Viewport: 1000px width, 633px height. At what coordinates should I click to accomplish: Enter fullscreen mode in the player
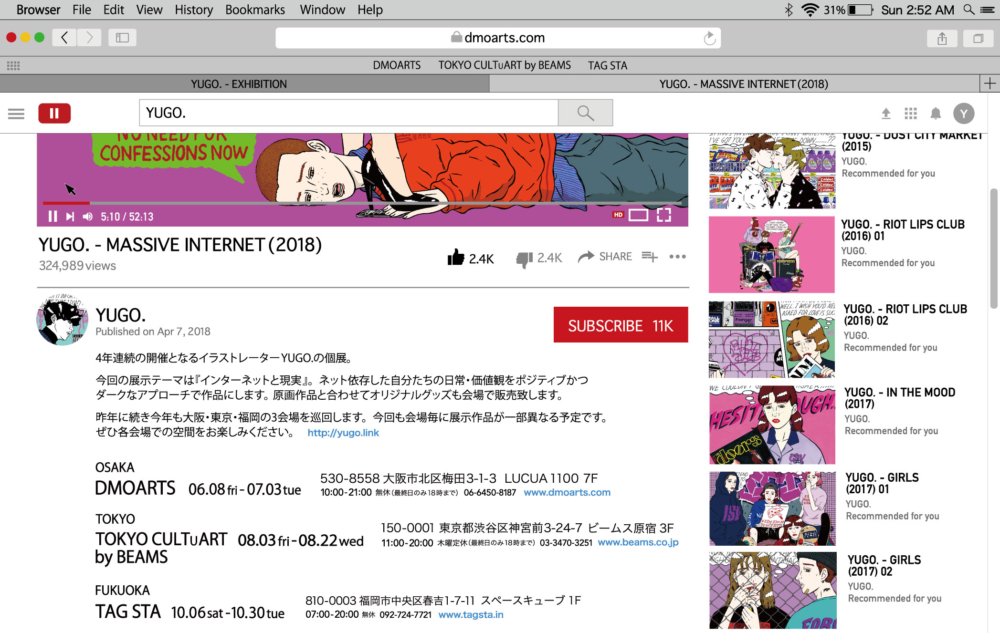click(663, 214)
